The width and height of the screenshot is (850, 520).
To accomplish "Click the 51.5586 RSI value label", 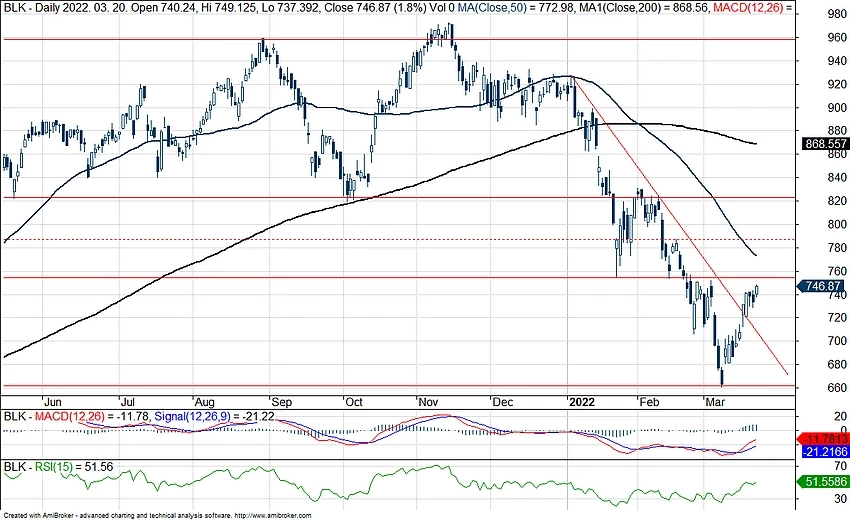I will point(825,482).
